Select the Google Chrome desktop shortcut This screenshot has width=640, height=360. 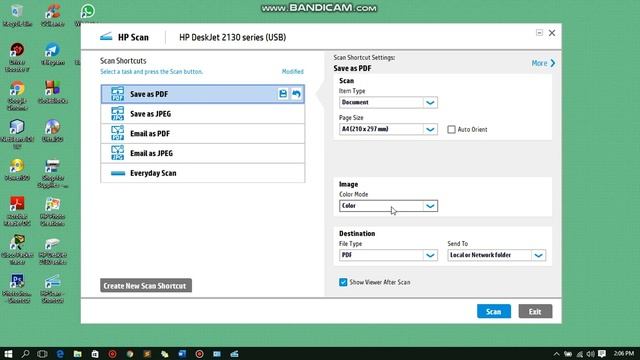(17, 96)
